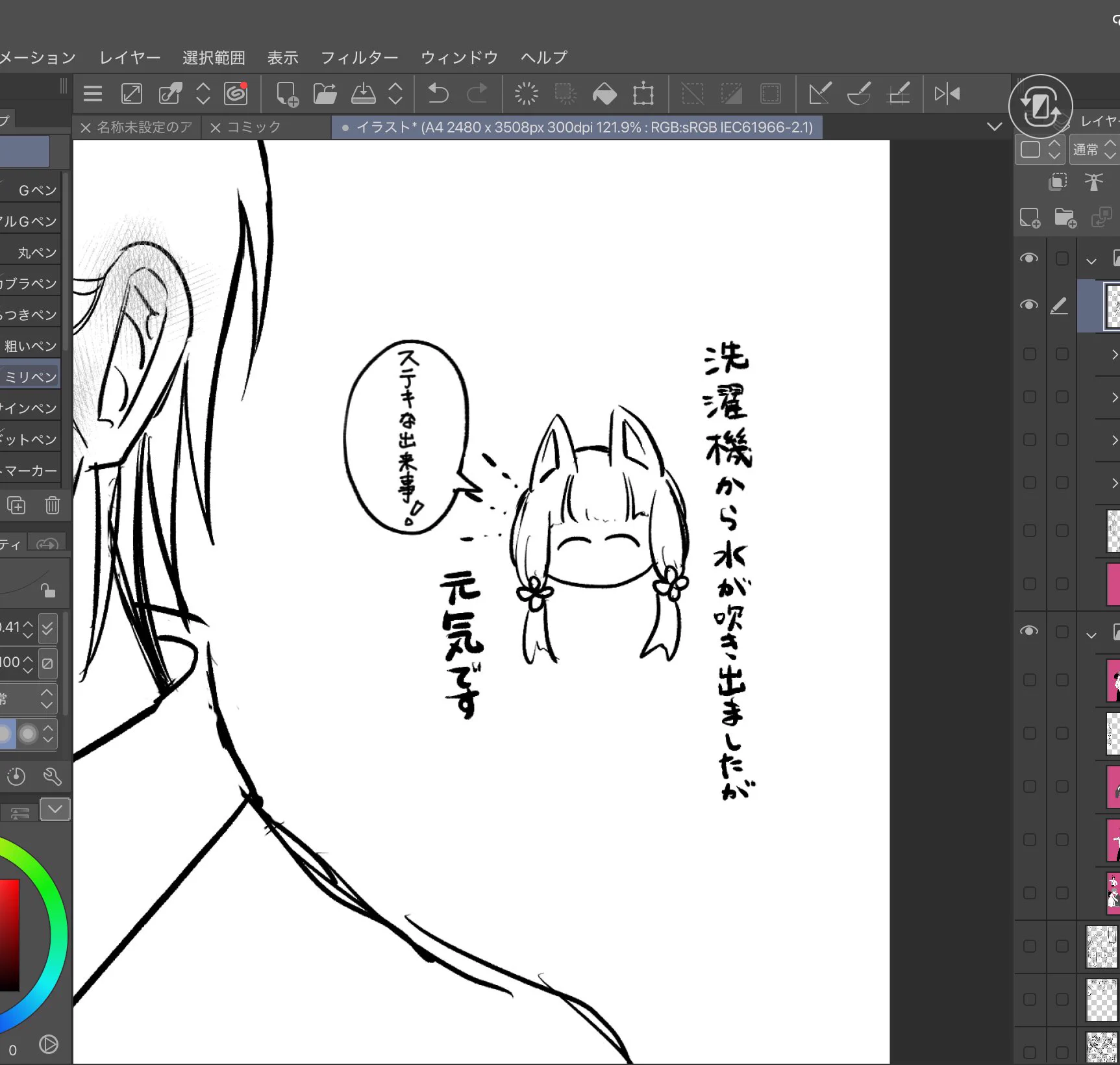Viewport: 1120px width, 1065px height.
Task: Select the Gペン sub tool
Action: tap(31, 190)
